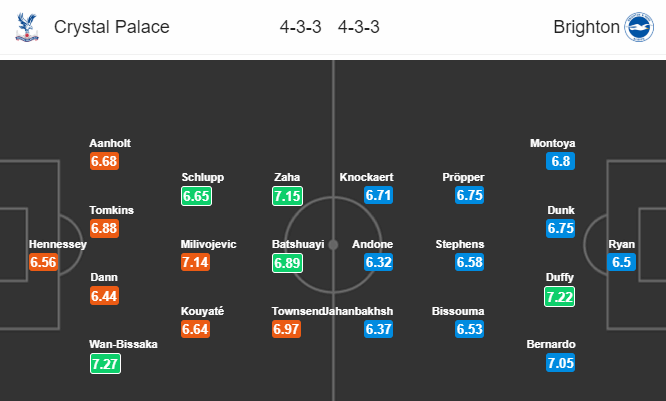Click Duffy's 7.22 green rating badge
Image resolution: width=666 pixels, height=401 pixels.
[x=560, y=297]
